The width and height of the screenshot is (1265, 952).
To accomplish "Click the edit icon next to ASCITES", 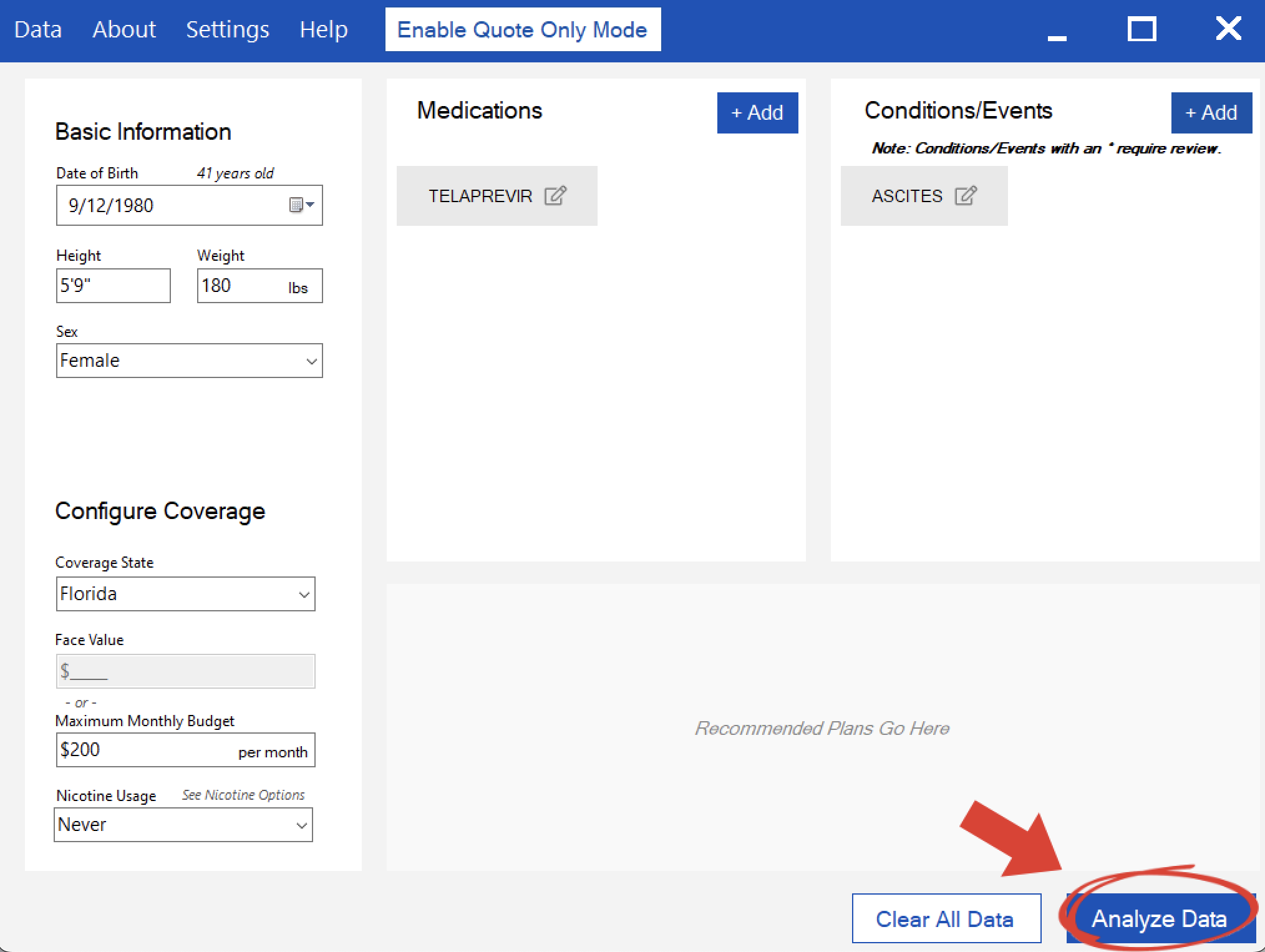I will tap(966, 196).
